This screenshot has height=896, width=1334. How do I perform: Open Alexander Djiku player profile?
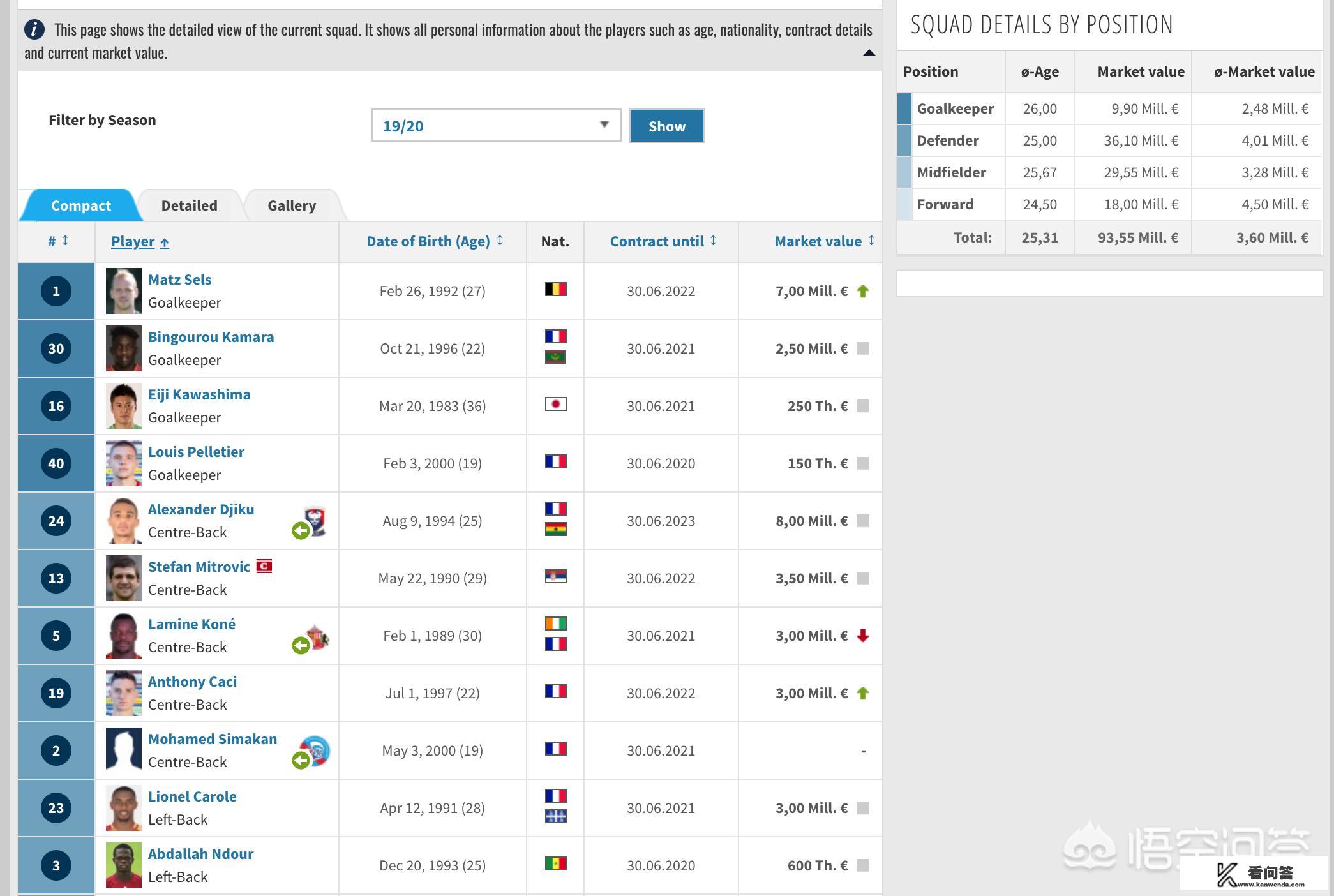(201, 509)
